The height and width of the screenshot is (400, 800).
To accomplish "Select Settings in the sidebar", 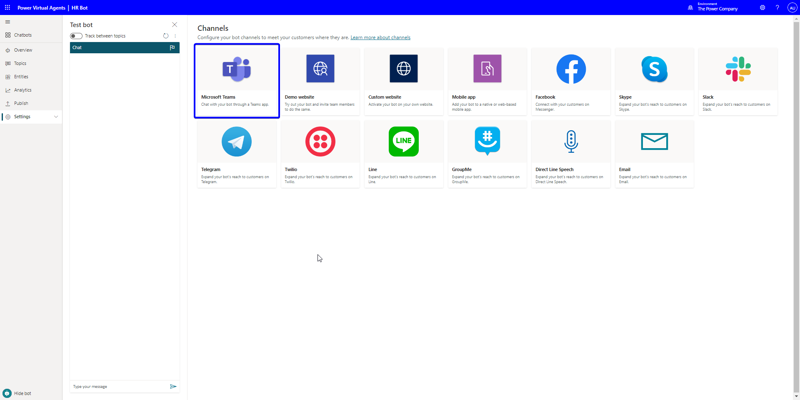I will point(31,117).
